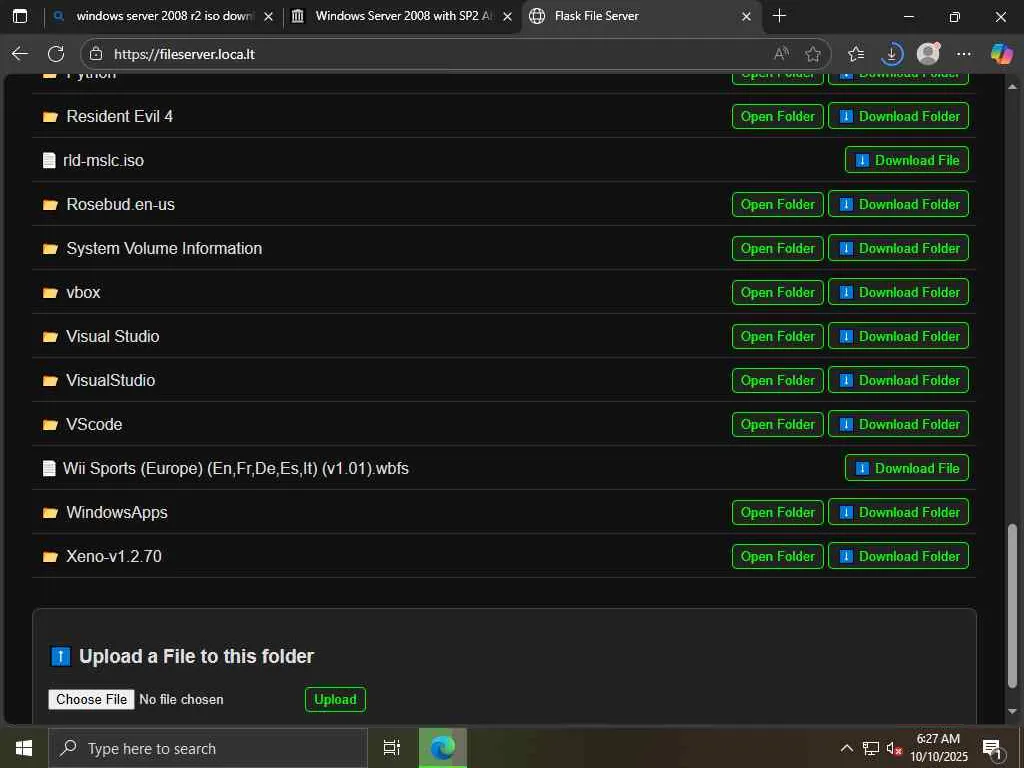Open Settings and more ellipsis menu

(964, 54)
